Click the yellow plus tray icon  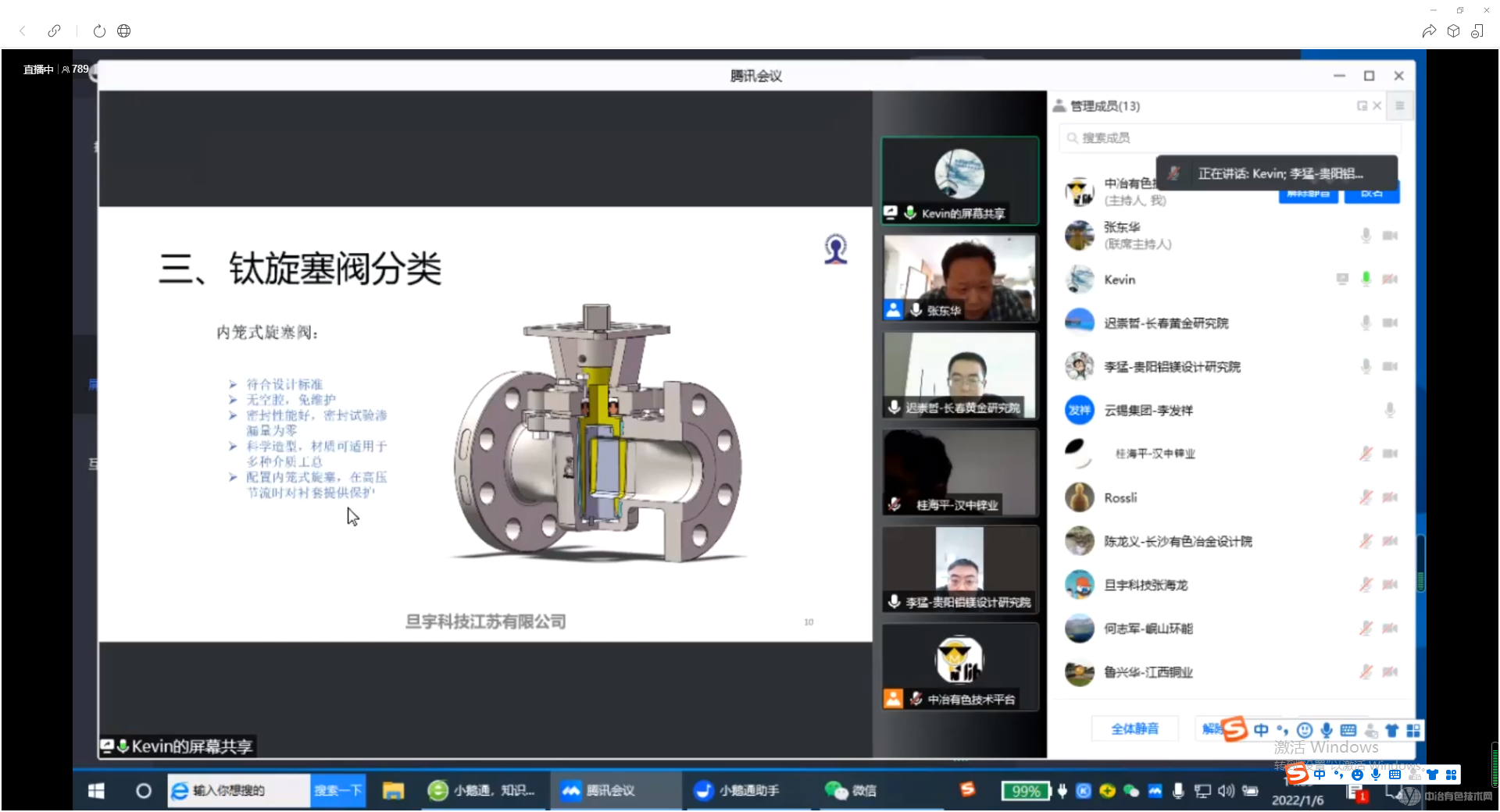click(x=1107, y=791)
